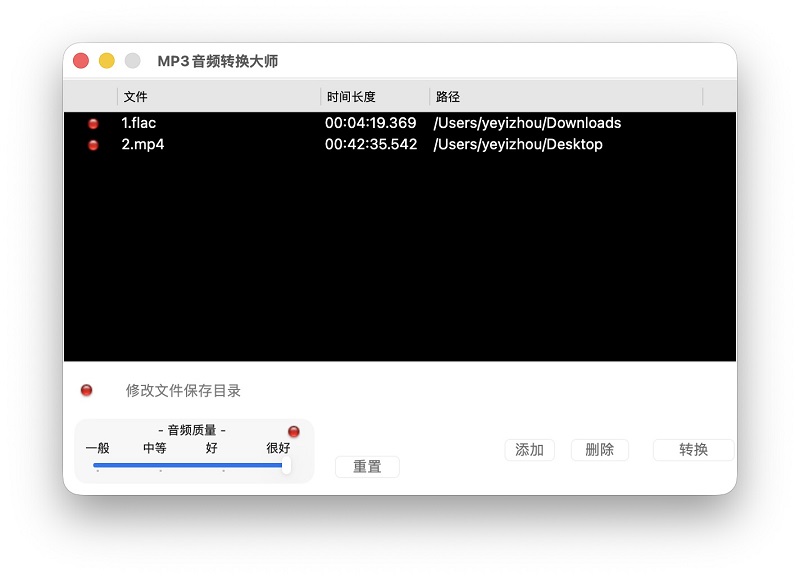Viewport: 800px width, 578px height.
Task: Click the 好 quality label
Action: [211, 449]
